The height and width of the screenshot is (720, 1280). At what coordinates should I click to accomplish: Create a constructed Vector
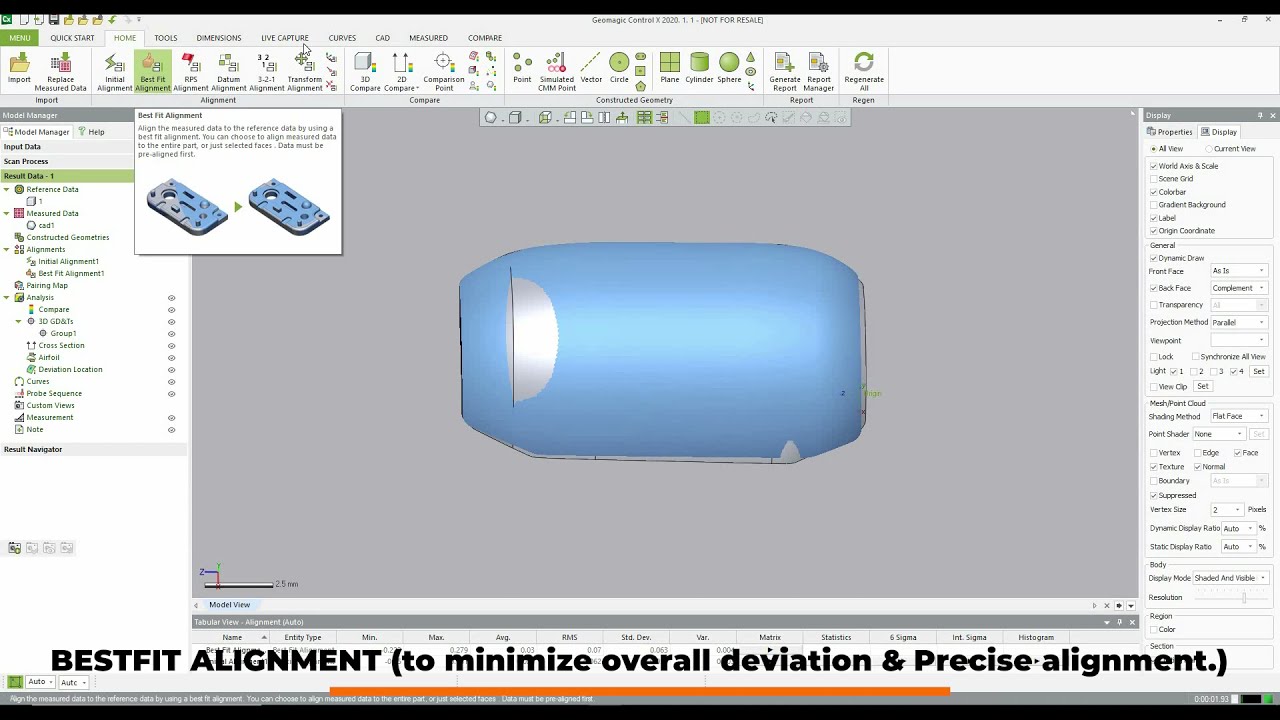[x=591, y=69]
